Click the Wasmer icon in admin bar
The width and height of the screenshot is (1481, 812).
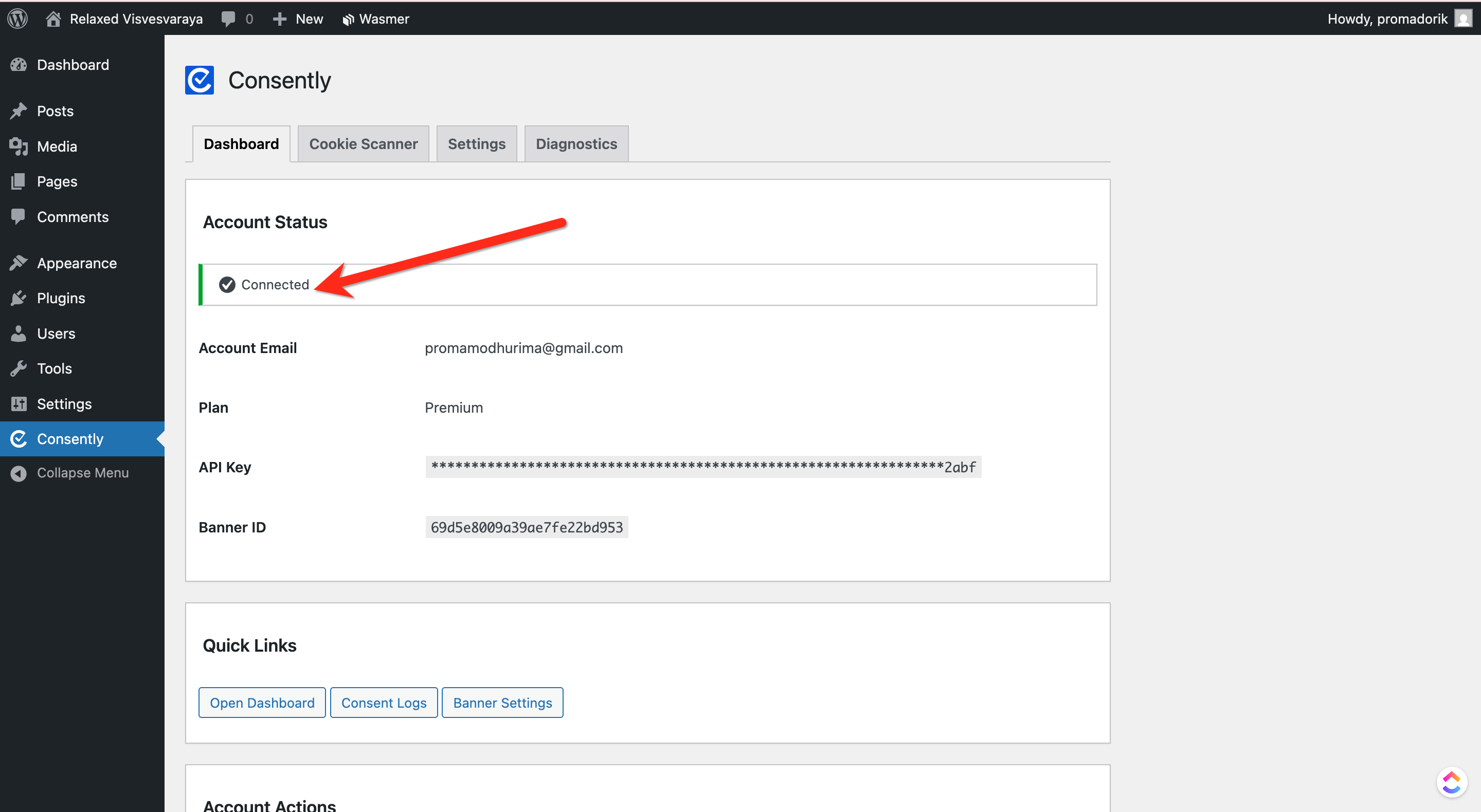point(348,20)
